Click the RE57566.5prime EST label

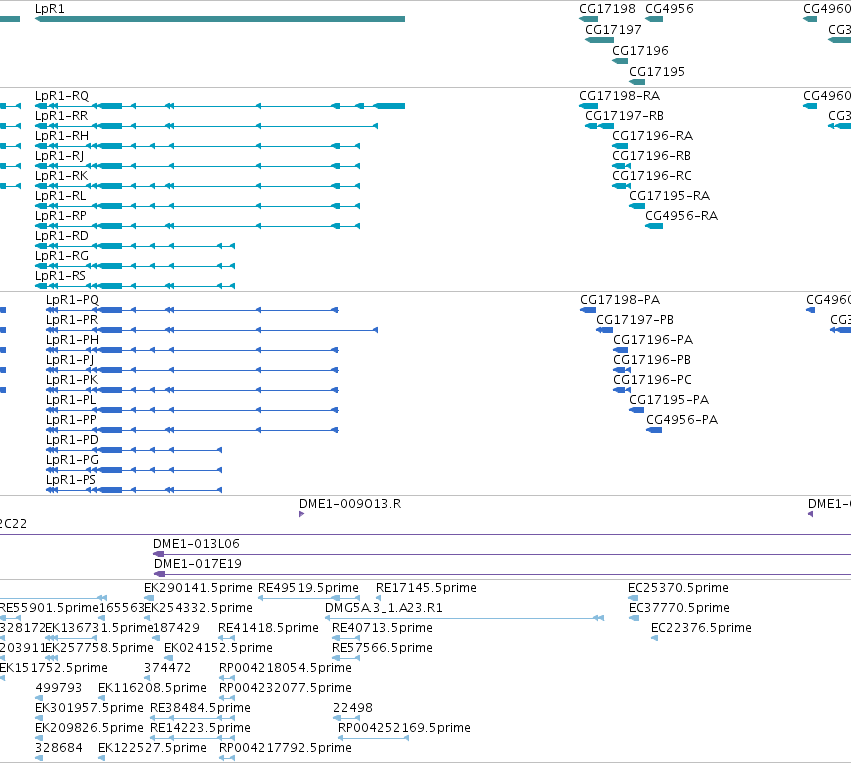pos(383,648)
